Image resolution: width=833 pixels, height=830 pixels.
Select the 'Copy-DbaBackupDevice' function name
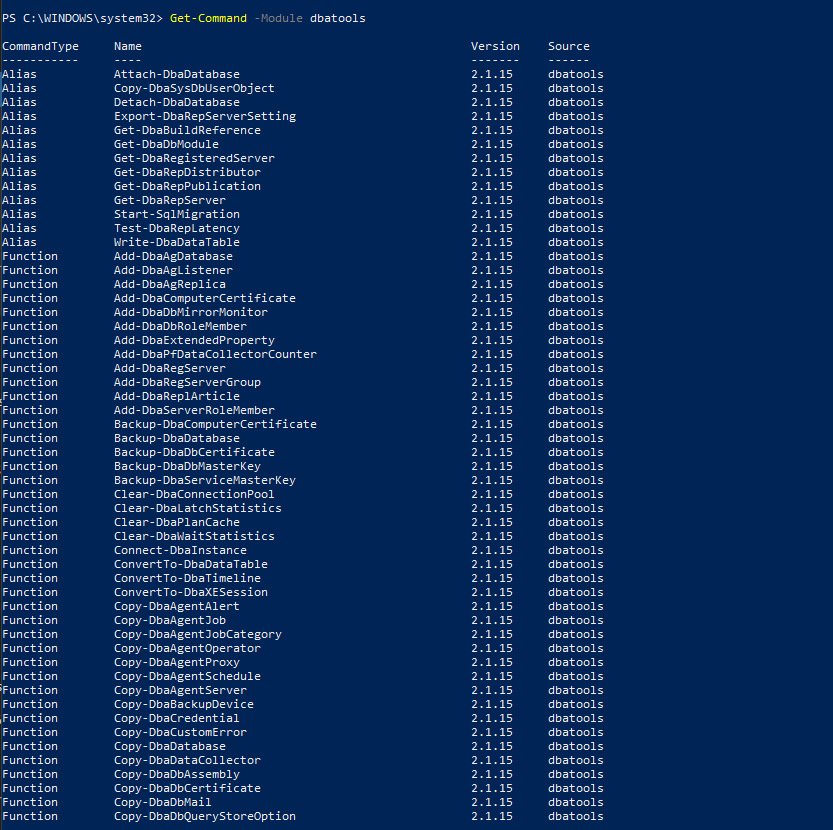(x=184, y=704)
